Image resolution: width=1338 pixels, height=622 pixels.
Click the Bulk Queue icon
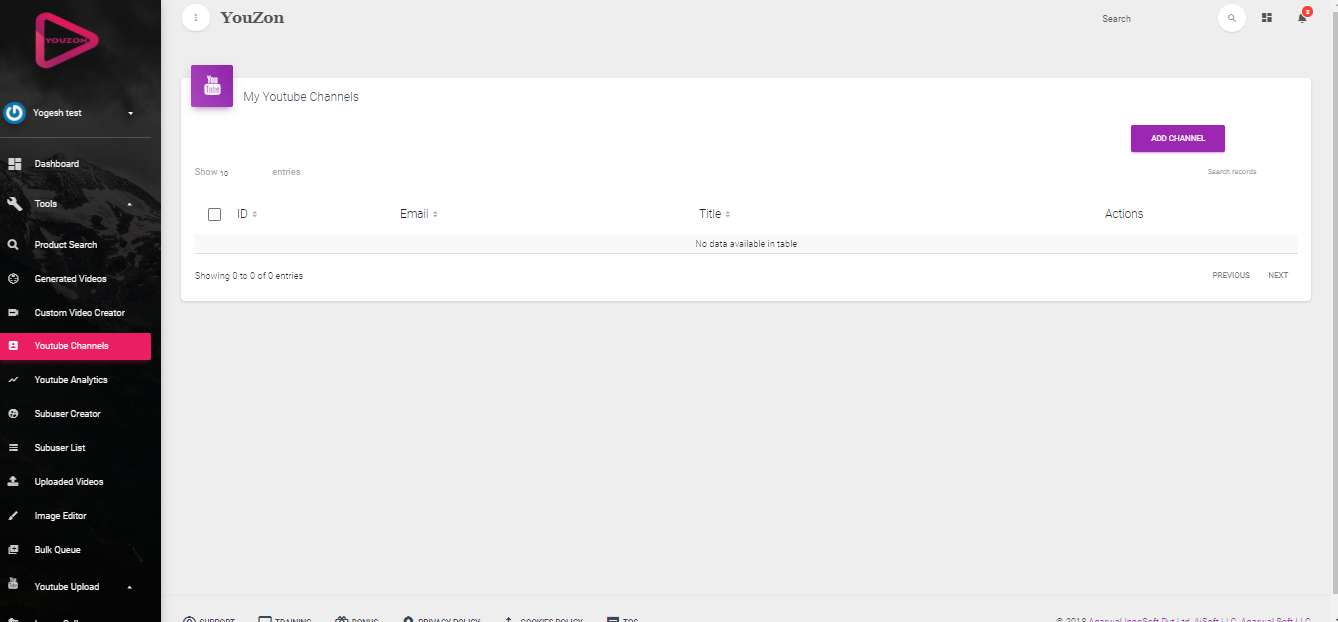[x=13, y=550]
